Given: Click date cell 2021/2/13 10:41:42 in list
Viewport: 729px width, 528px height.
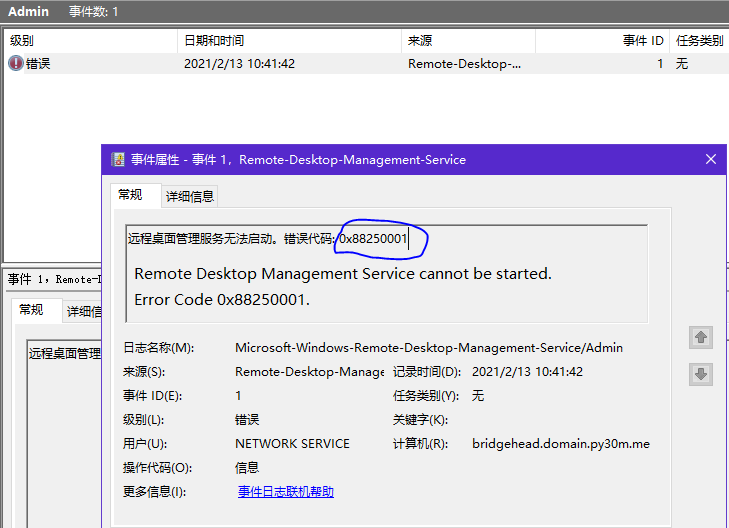Looking at the screenshot, I should coord(239,64).
